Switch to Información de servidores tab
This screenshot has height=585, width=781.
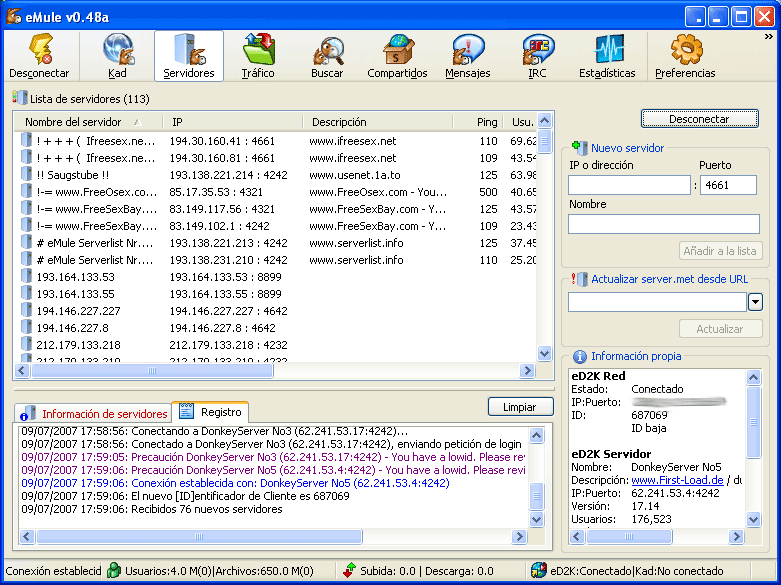[x=93, y=414]
